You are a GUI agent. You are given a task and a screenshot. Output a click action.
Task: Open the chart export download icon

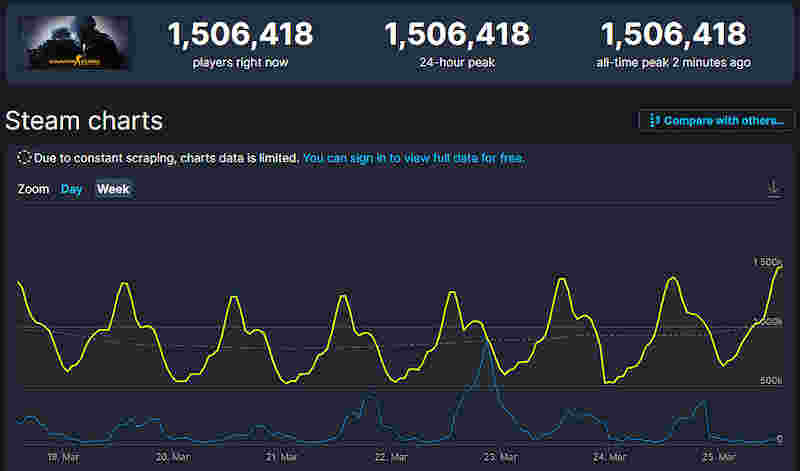(774, 188)
